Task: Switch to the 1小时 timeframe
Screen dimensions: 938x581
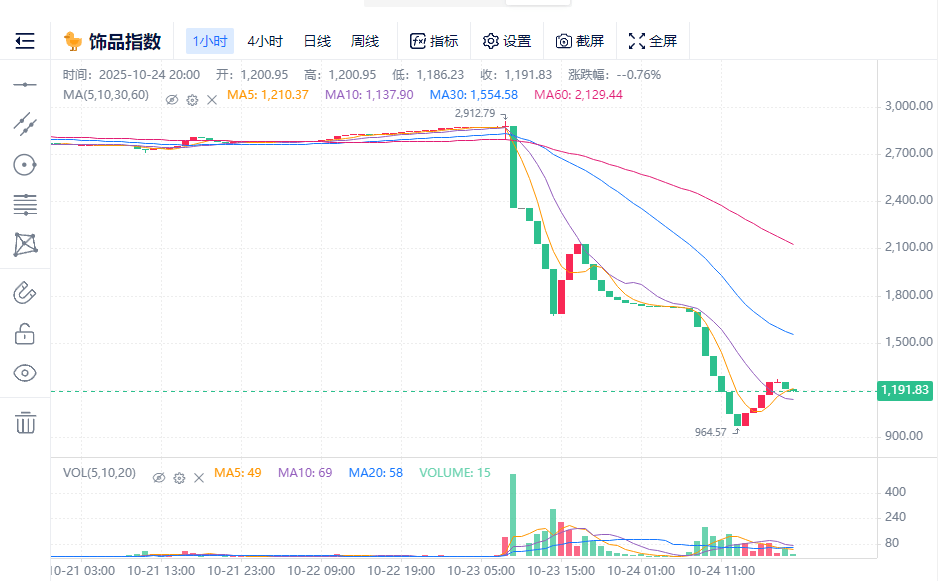Action: point(210,41)
